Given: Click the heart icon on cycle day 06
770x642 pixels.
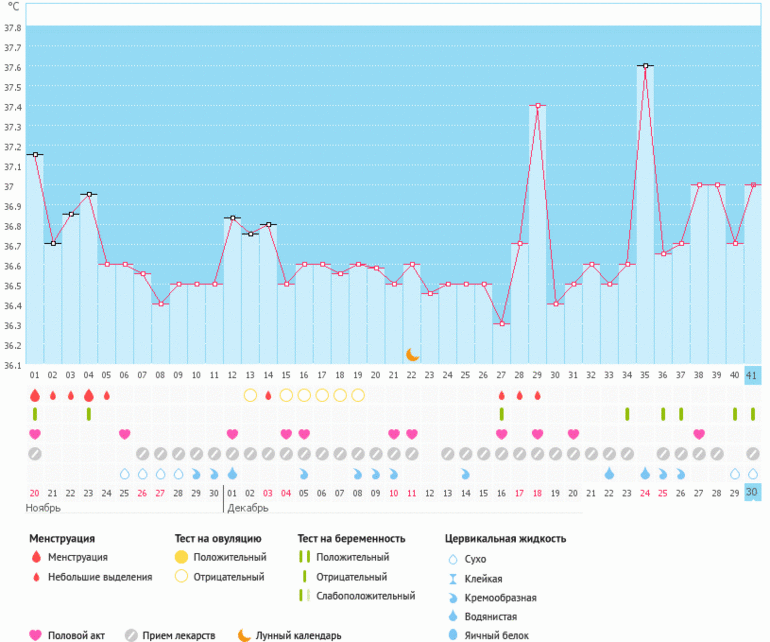Looking at the screenshot, I should click(125, 434).
